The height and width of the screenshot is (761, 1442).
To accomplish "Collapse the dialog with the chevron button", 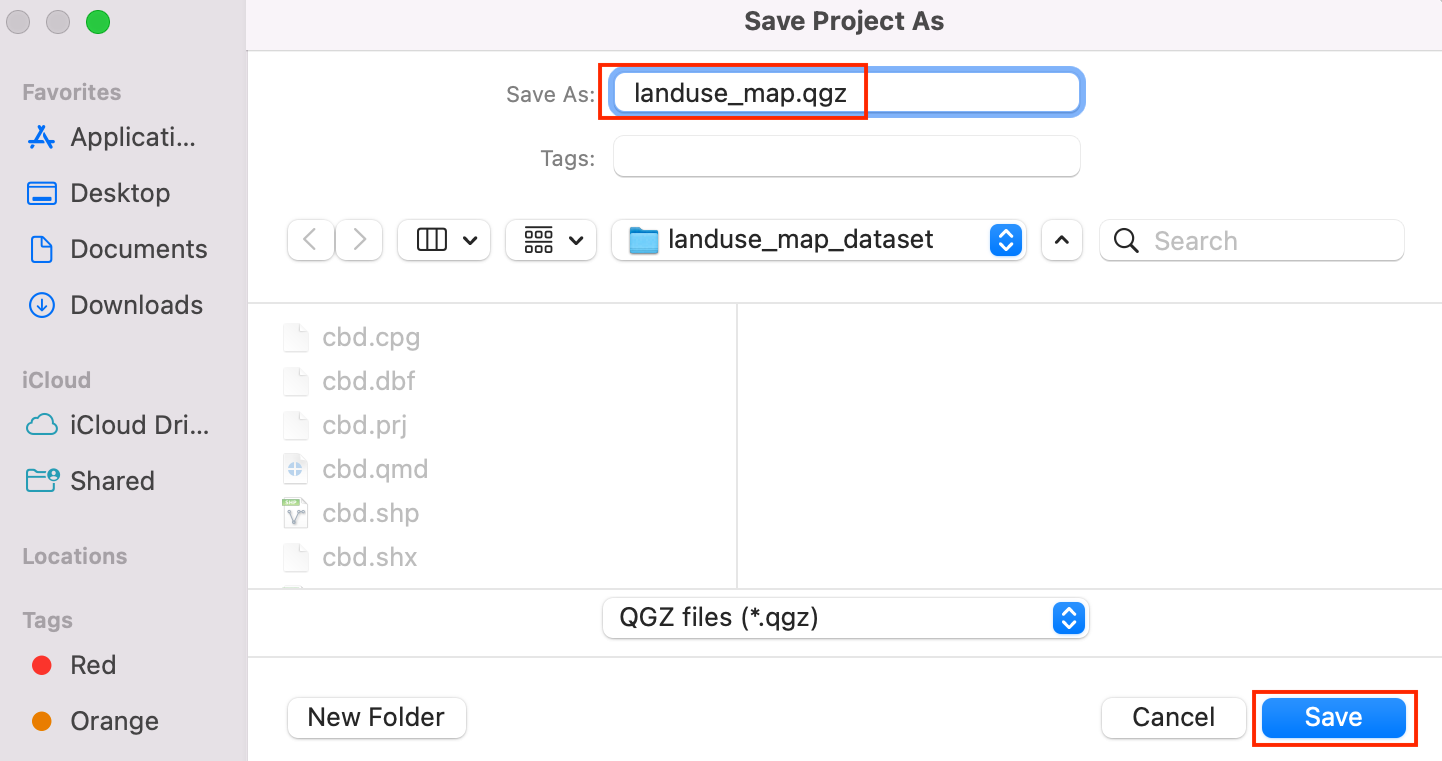I will click(x=1062, y=240).
